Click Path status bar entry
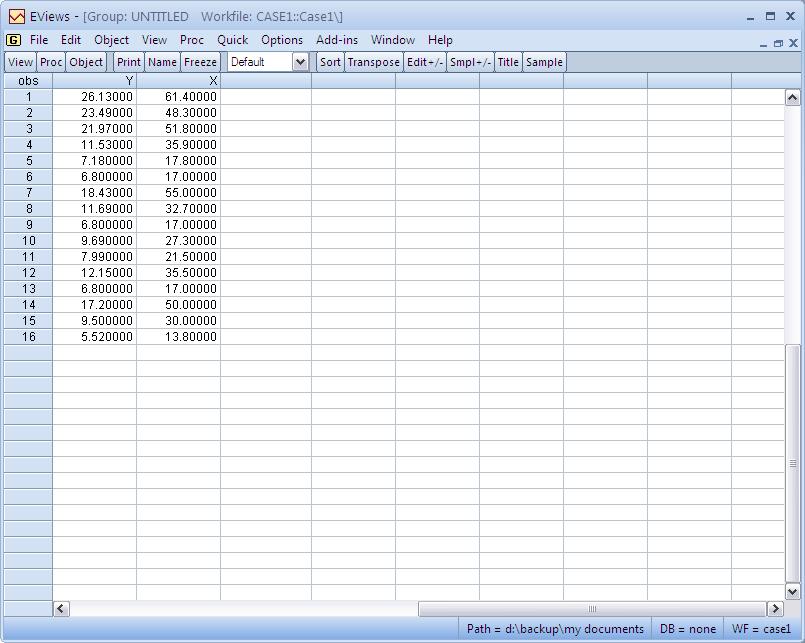 [555, 629]
